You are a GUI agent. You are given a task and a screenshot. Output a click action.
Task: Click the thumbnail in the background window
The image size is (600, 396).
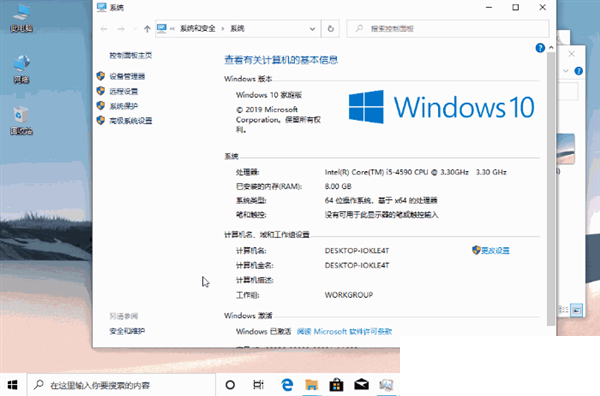click(566, 149)
